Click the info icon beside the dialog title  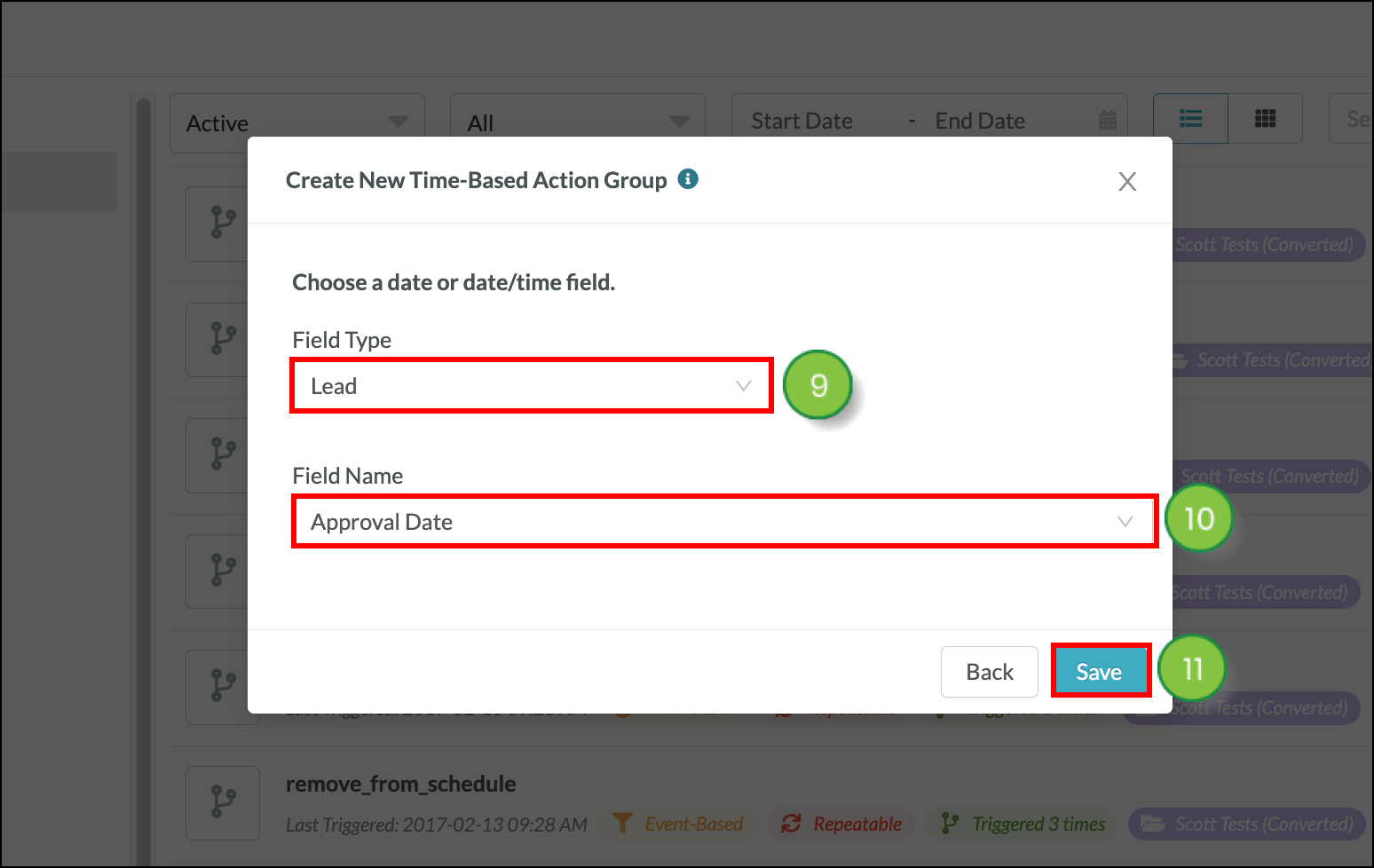pos(688,179)
